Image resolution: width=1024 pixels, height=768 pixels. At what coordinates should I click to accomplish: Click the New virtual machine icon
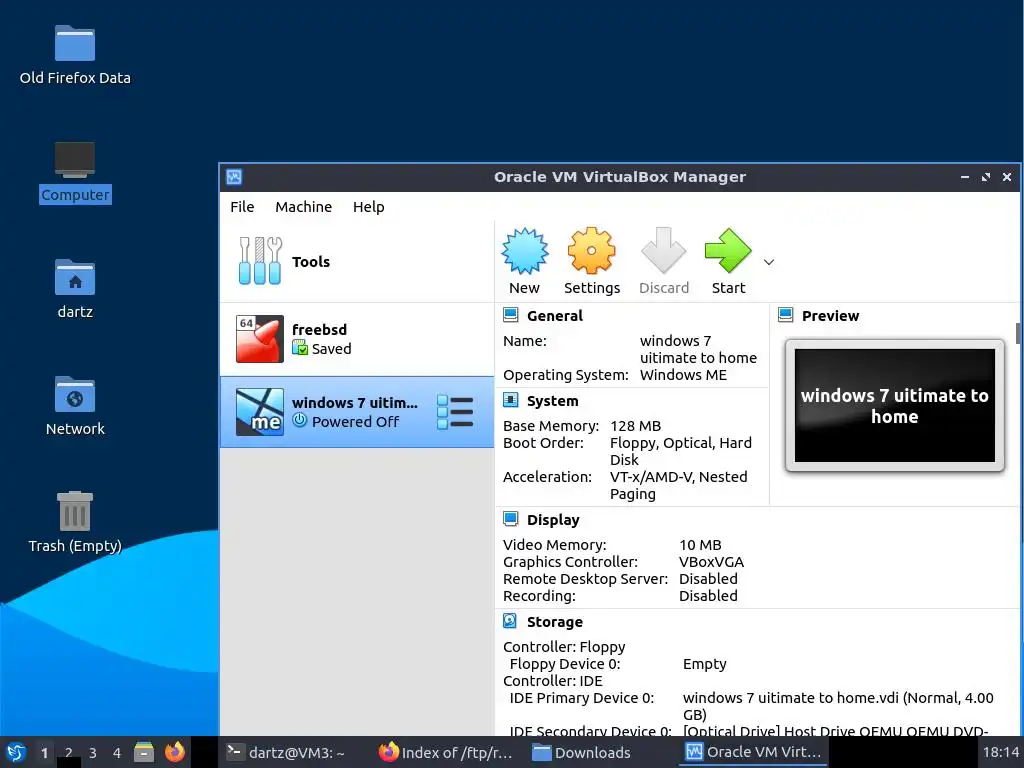(x=524, y=251)
